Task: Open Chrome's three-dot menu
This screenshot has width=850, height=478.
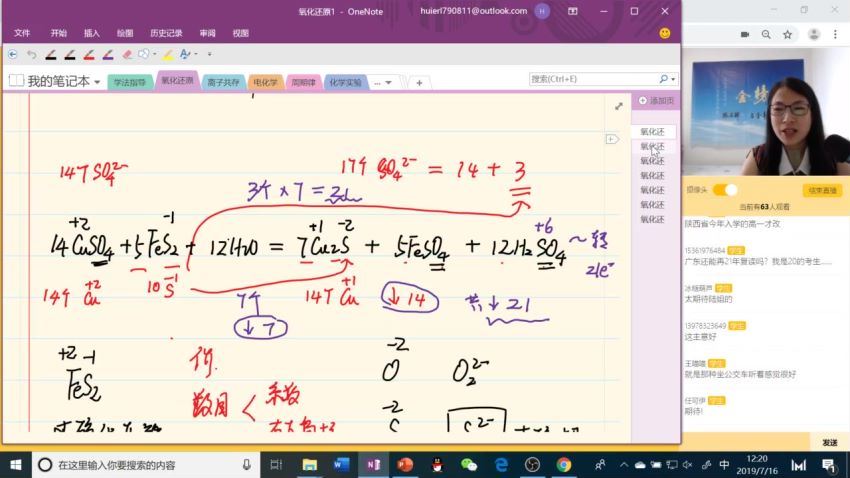Action: coord(835,34)
